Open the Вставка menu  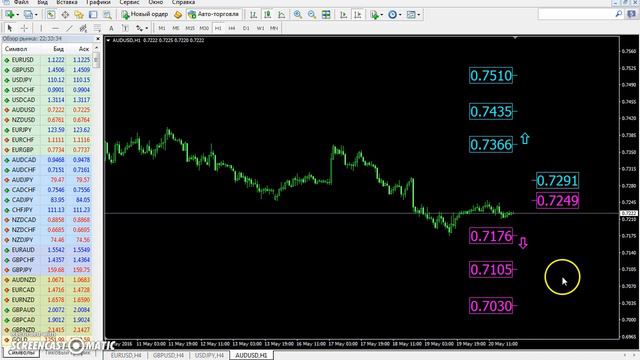[x=67, y=2]
